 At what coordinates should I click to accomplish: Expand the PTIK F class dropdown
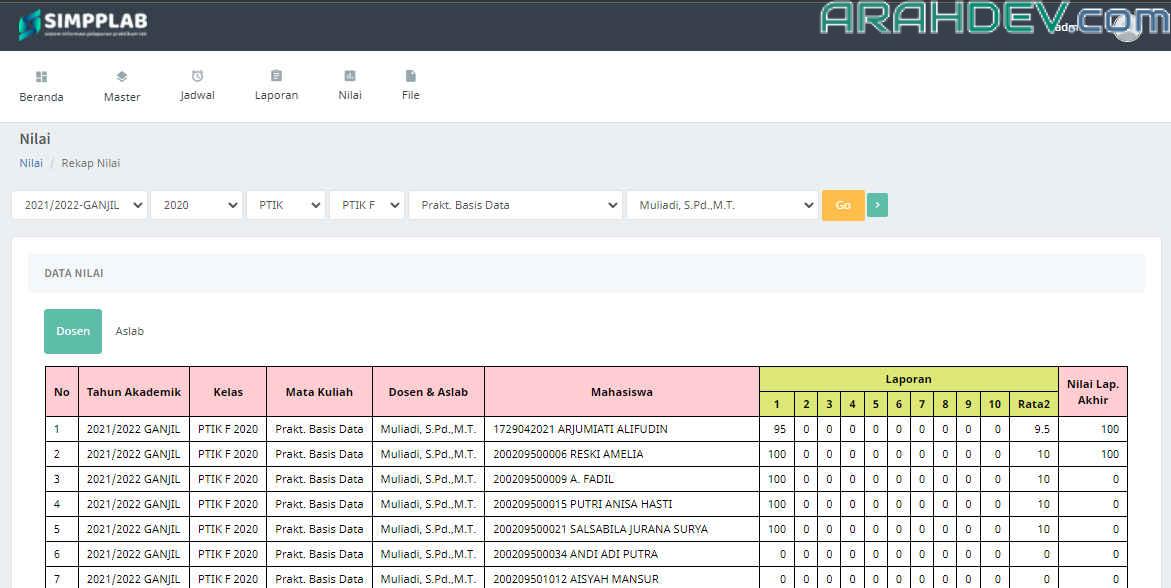pos(366,205)
